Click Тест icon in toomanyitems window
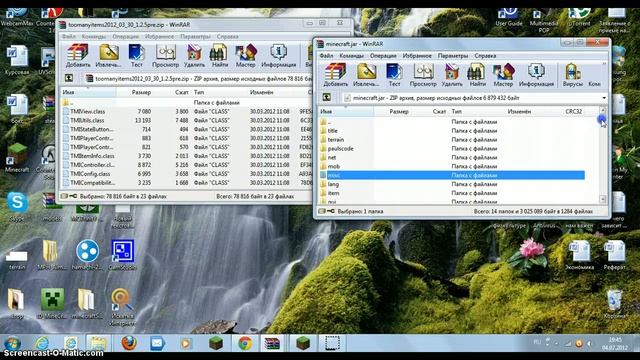This screenshot has width=640, height=360. (x=136, y=56)
